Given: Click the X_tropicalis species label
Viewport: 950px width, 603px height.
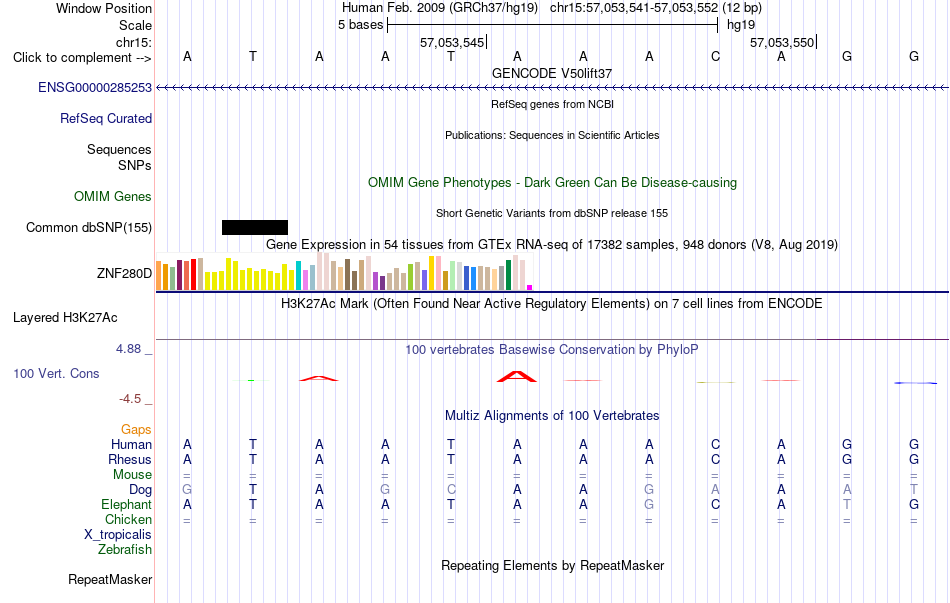Looking at the screenshot, I should [x=118, y=535].
